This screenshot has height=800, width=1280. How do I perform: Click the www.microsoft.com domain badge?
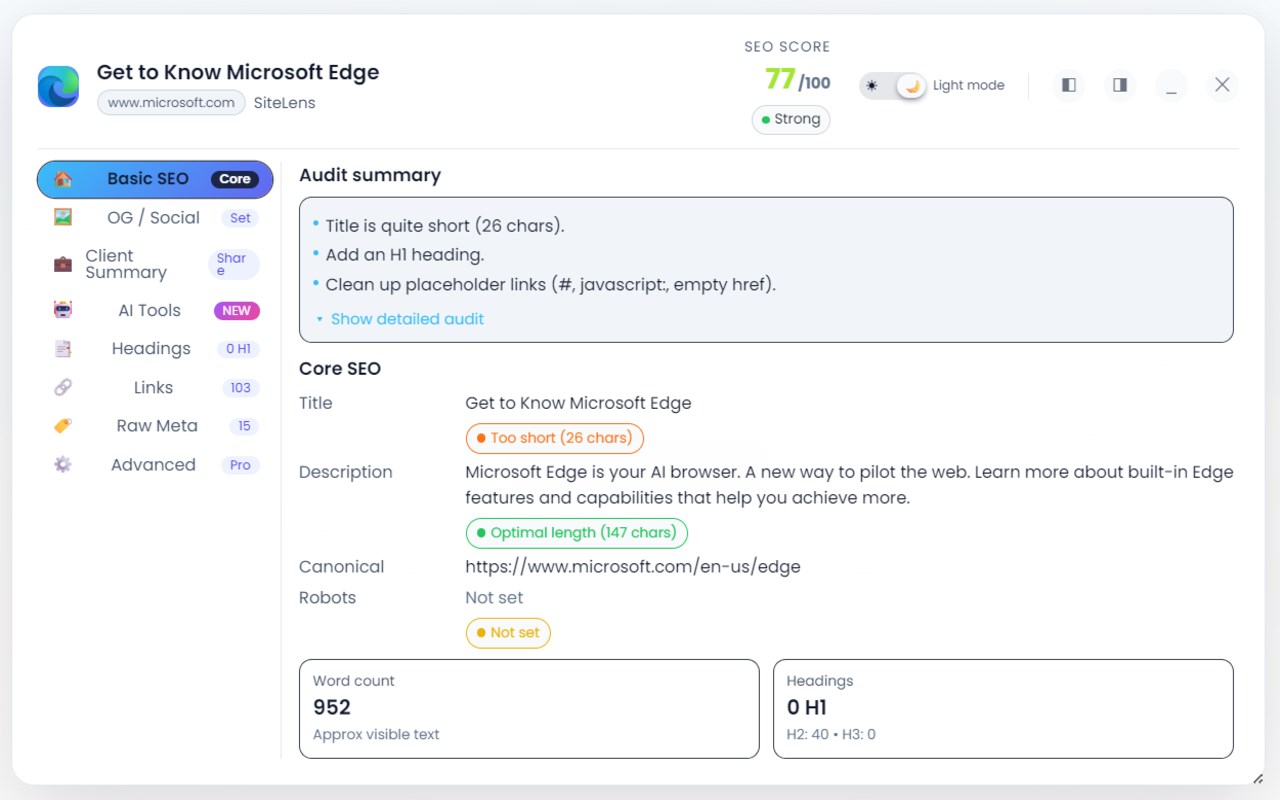(171, 102)
